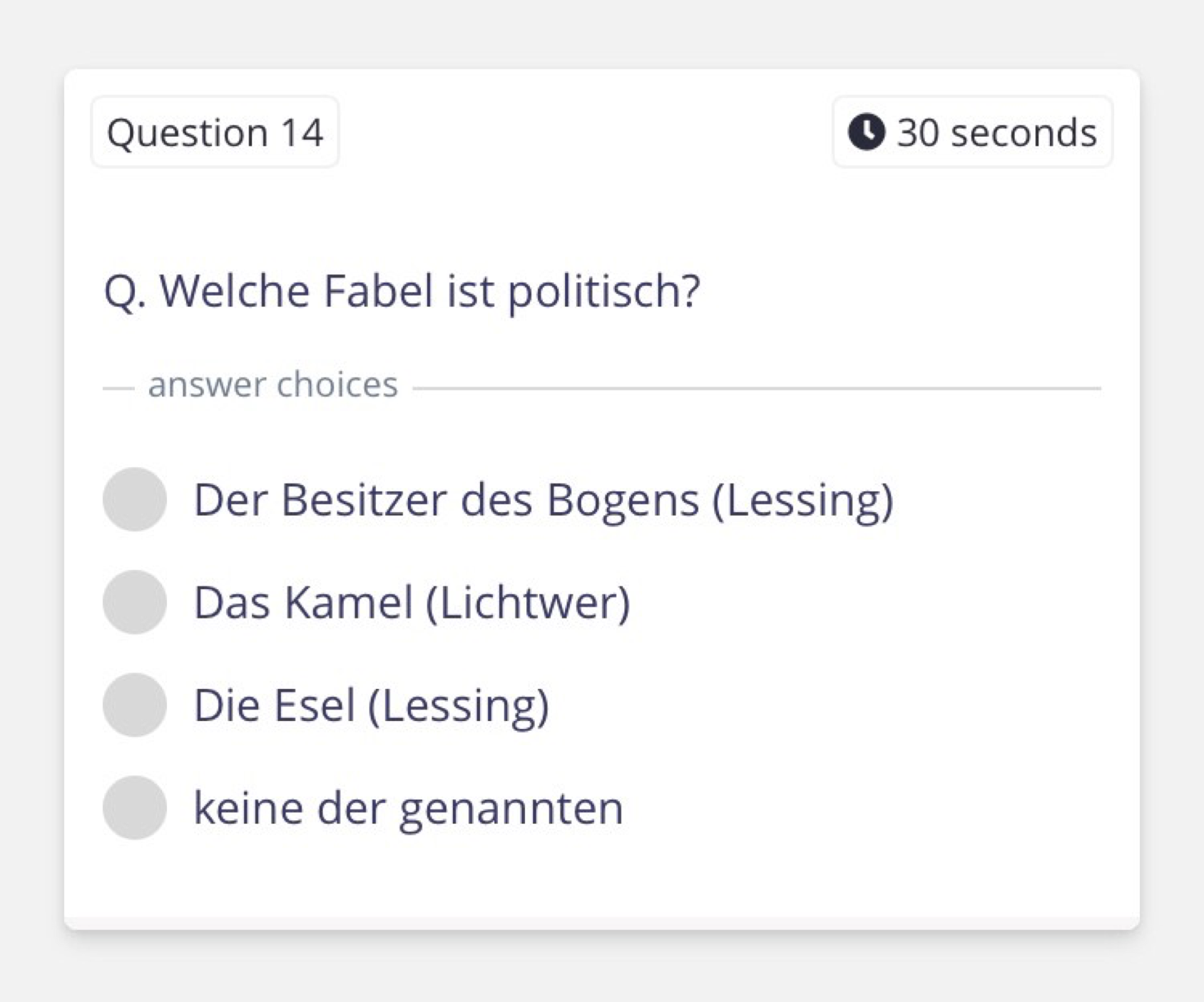Select the radio button for Der Besitzer des Bogens
The height and width of the screenshot is (1002, 1204).
(135, 499)
